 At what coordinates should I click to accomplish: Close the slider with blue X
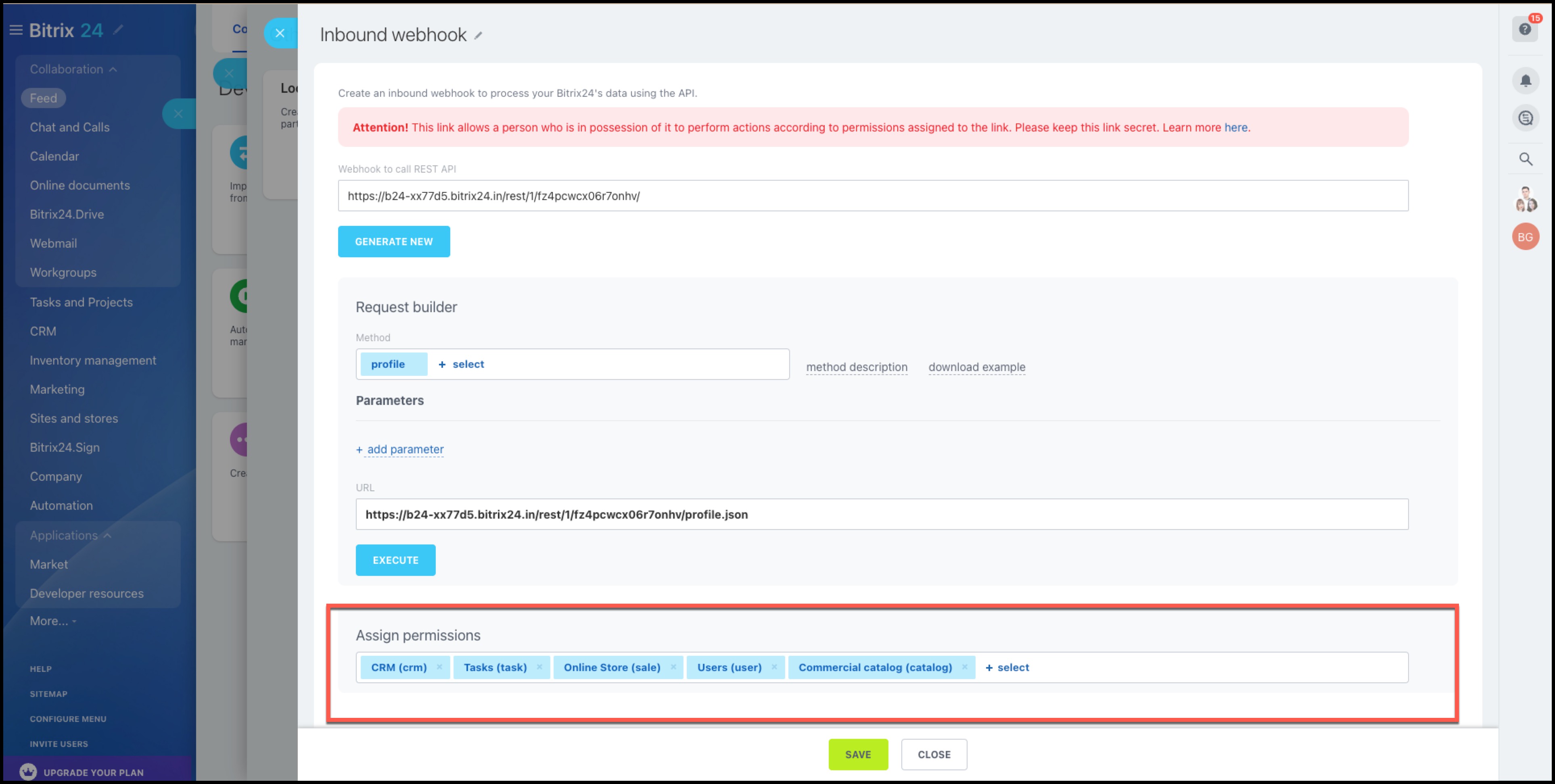tap(280, 33)
